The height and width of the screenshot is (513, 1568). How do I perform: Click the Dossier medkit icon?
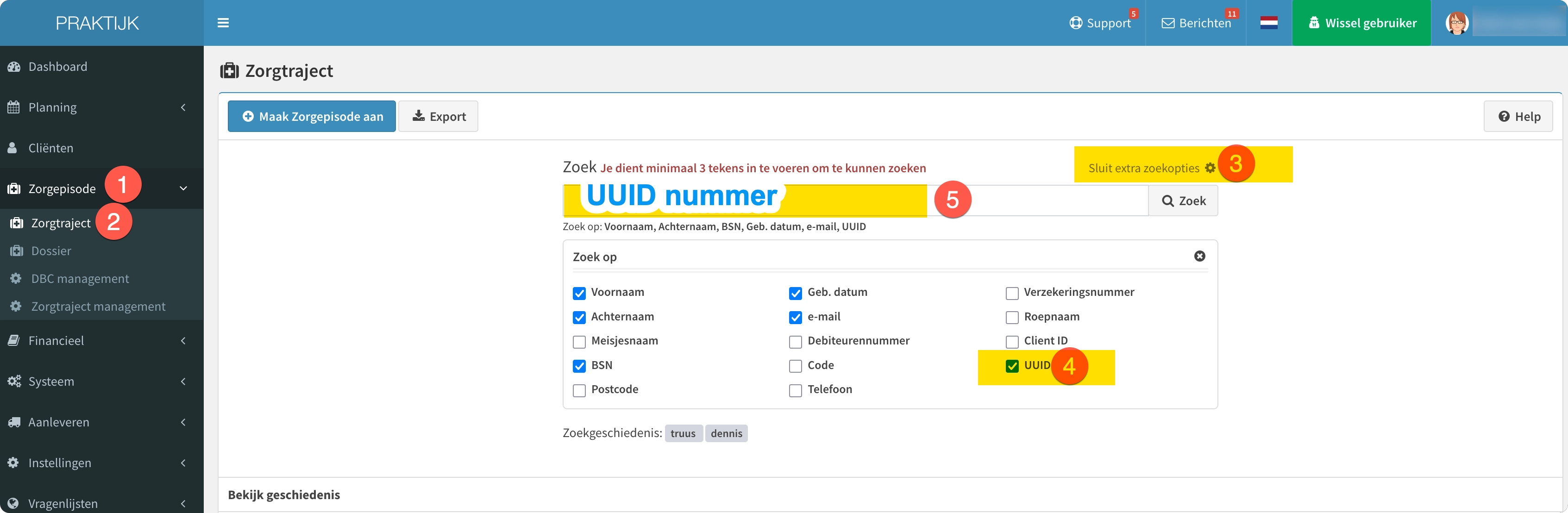point(16,251)
